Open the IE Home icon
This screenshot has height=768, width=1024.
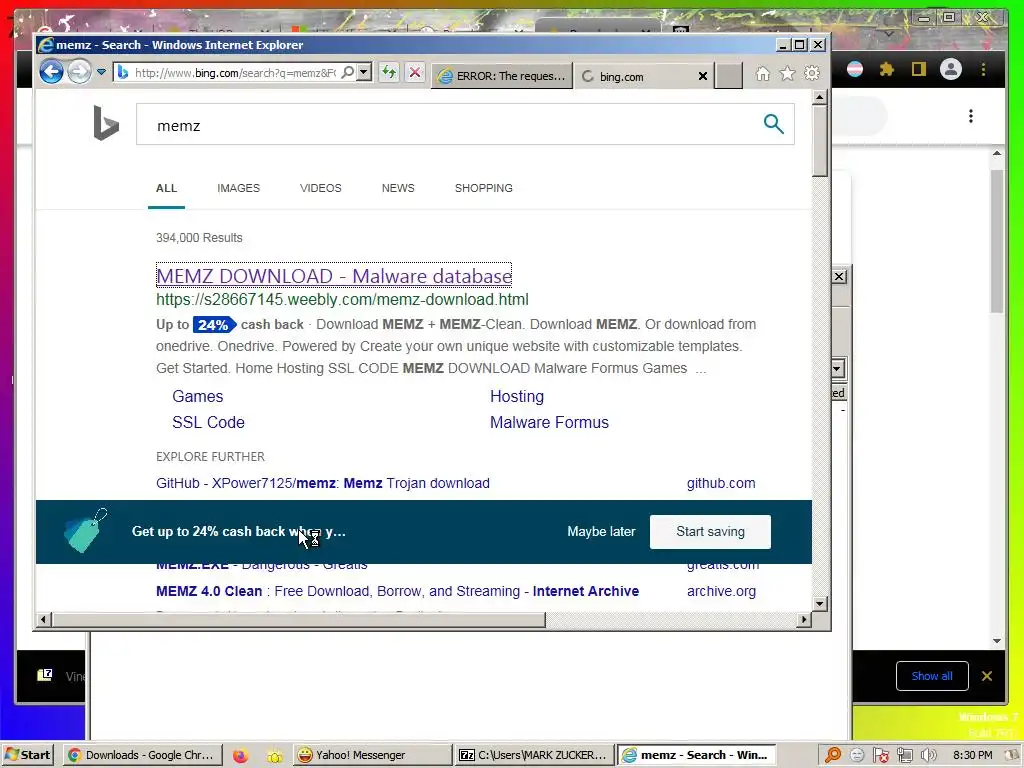[x=763, y=74]
